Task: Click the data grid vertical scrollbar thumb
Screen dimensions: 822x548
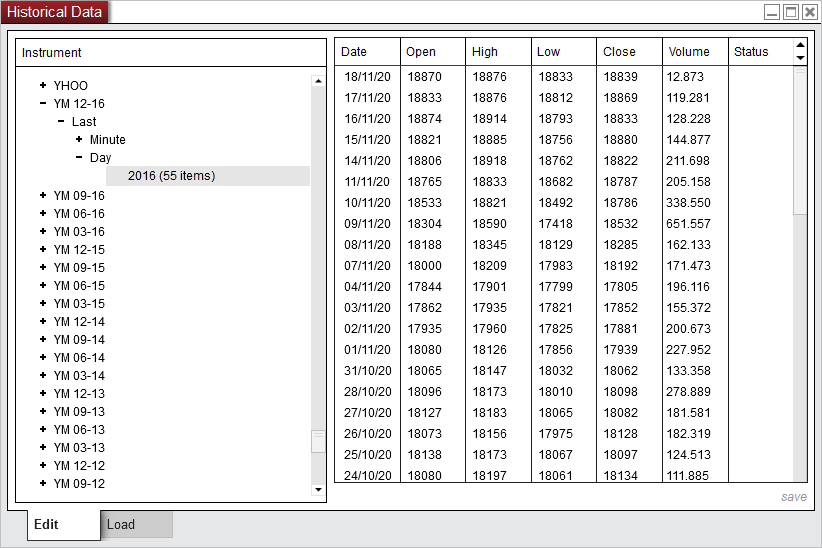Action: tap(801, 141)
